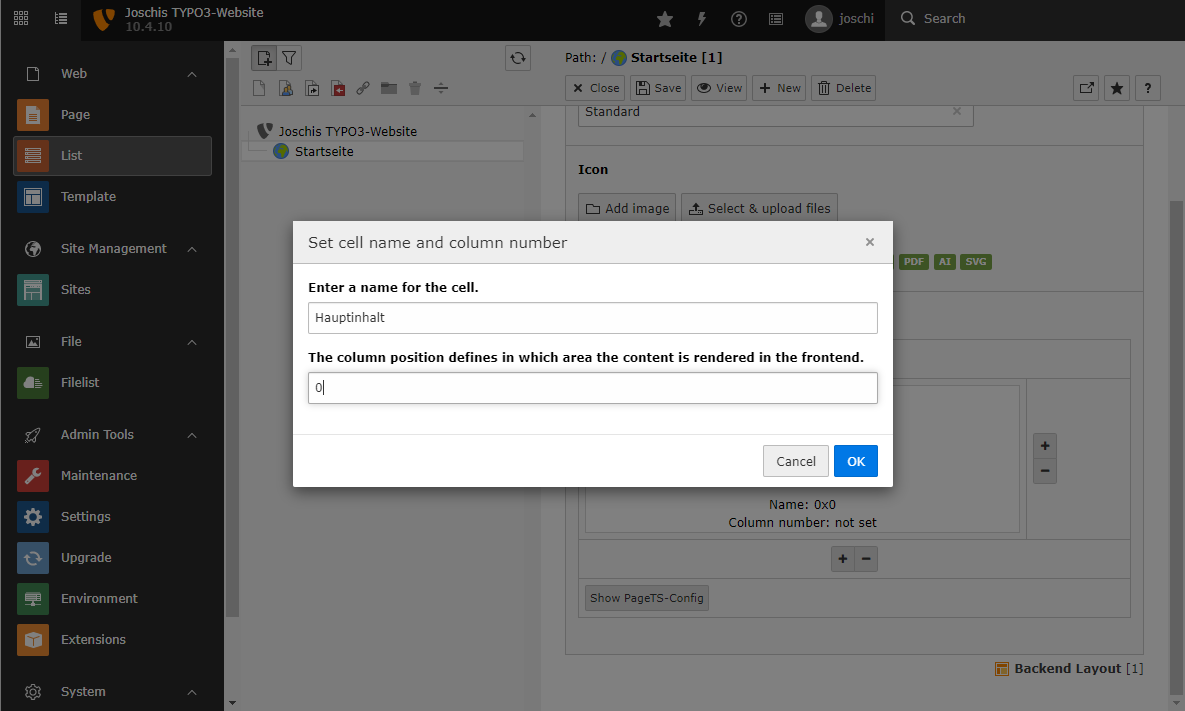
Task: Open the Extensions module
Action: click(x=93, y=640)
